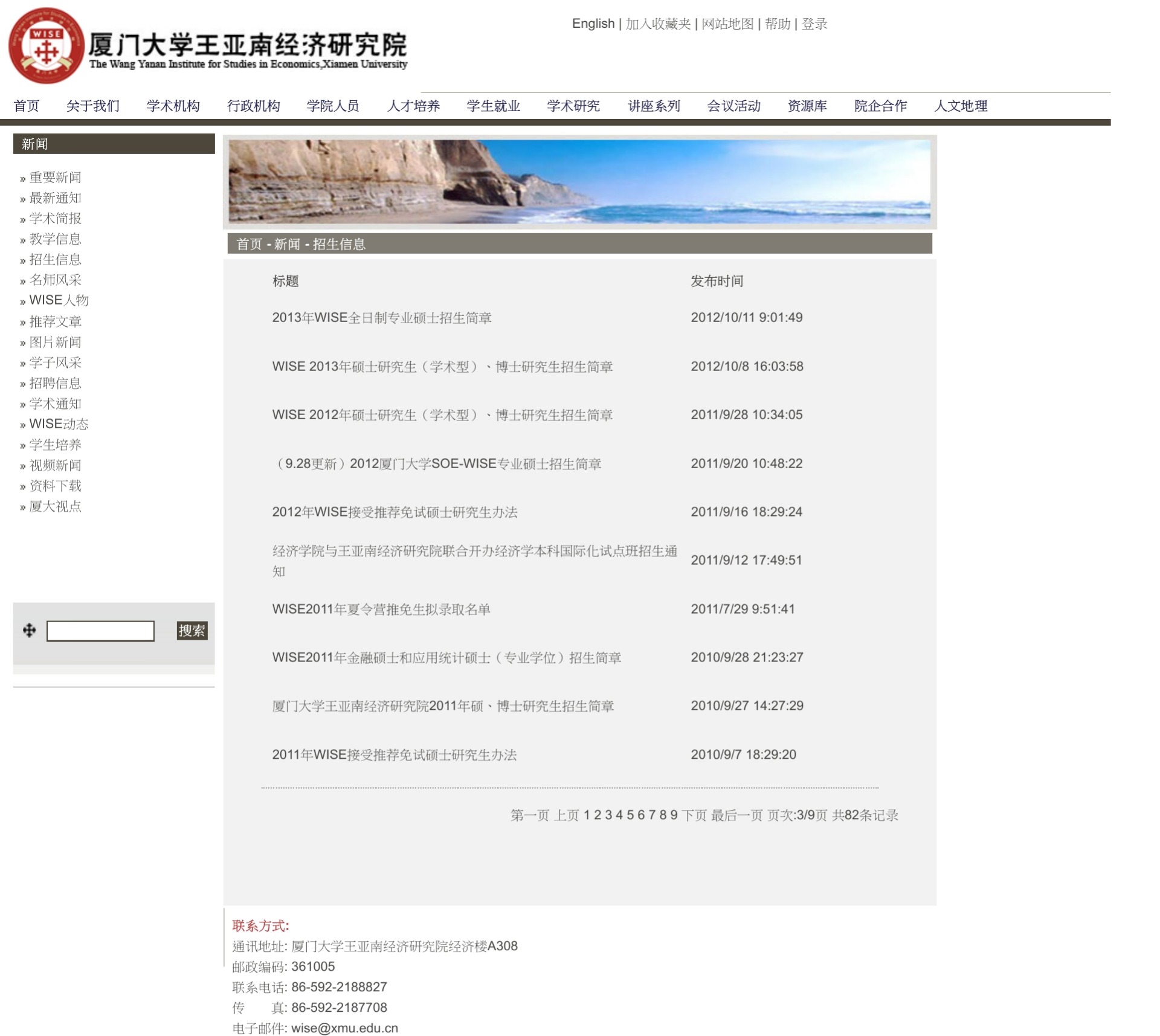Select 推荐文章 in sidebar
Screen dimensions: 1160x1036
point(55,321)
